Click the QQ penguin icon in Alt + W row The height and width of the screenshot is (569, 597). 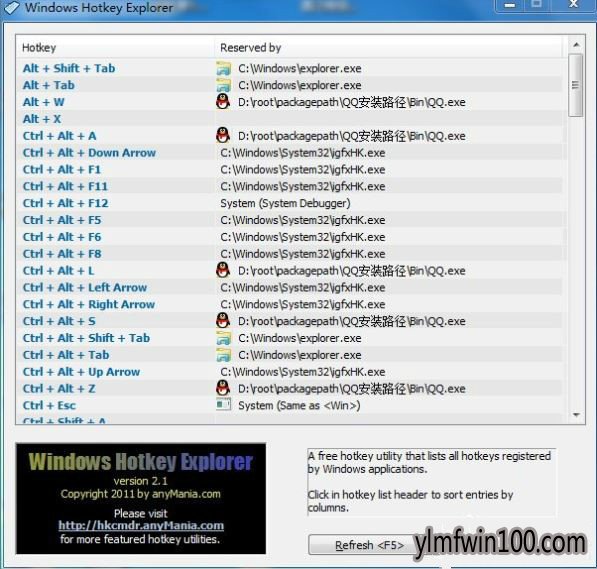223,102
